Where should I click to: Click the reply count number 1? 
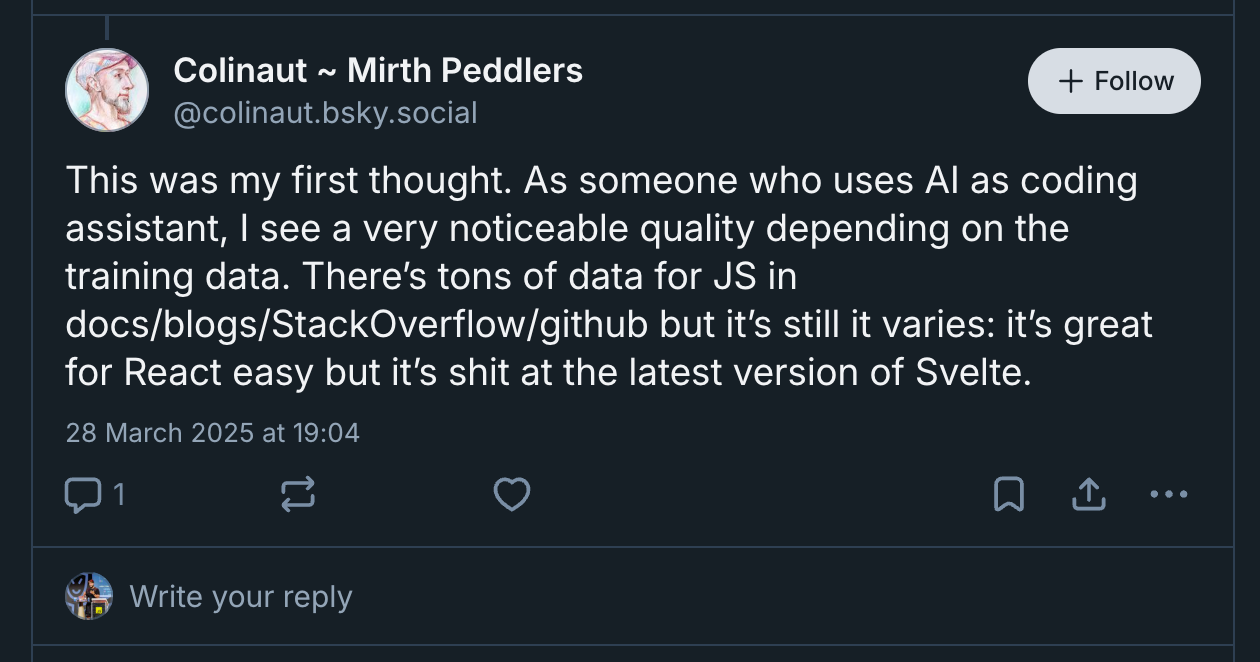119,494
